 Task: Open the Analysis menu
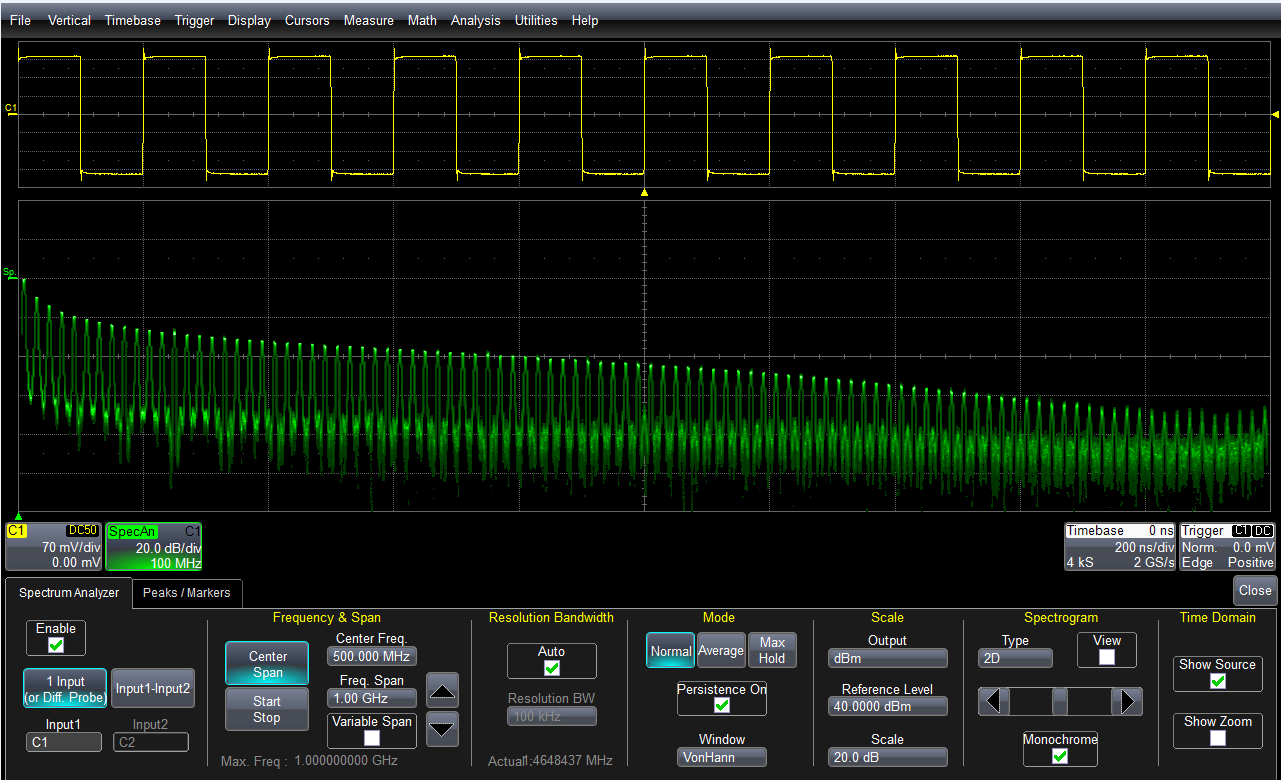[x=475, y=20]
